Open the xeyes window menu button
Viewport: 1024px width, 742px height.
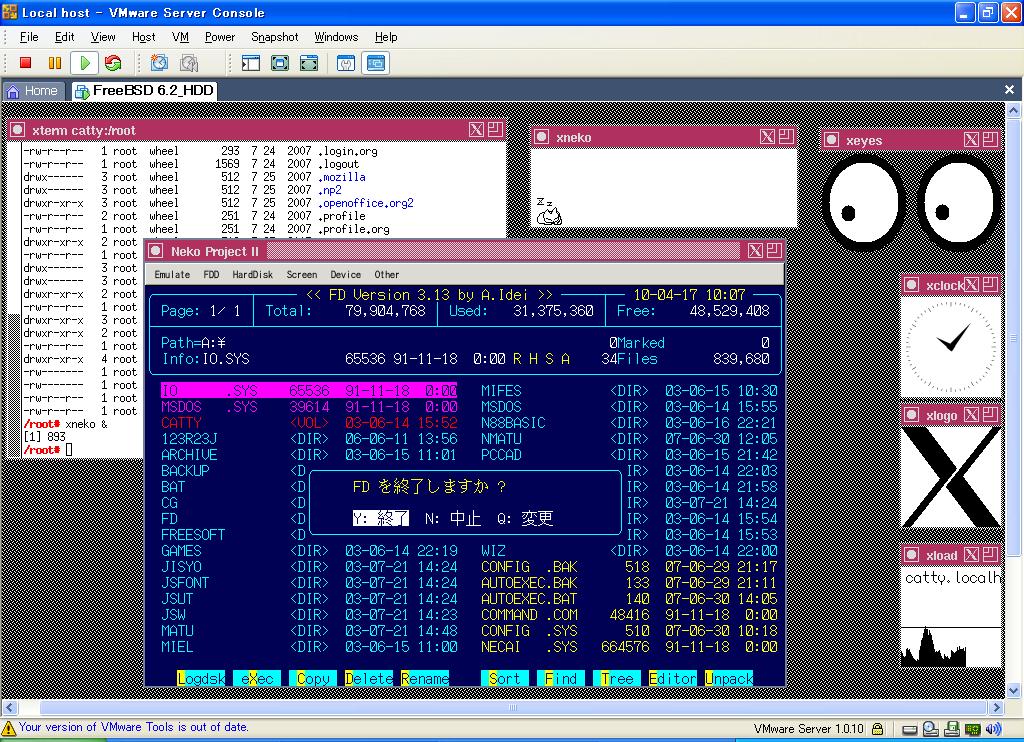831,140
